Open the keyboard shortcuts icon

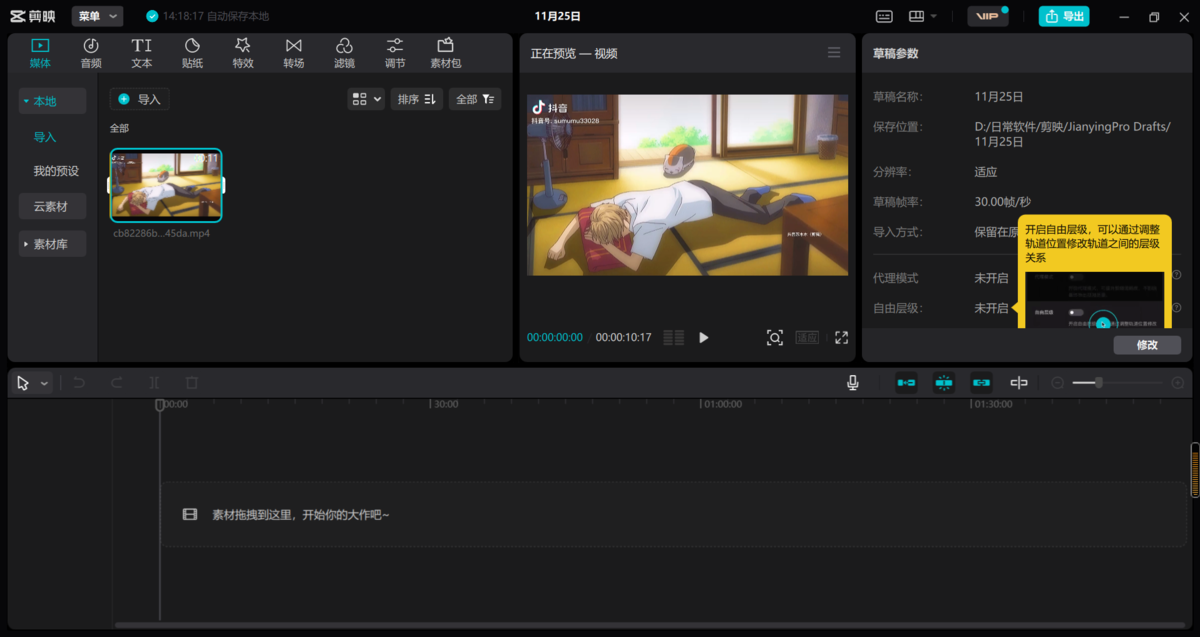click(x=884, y=16)
